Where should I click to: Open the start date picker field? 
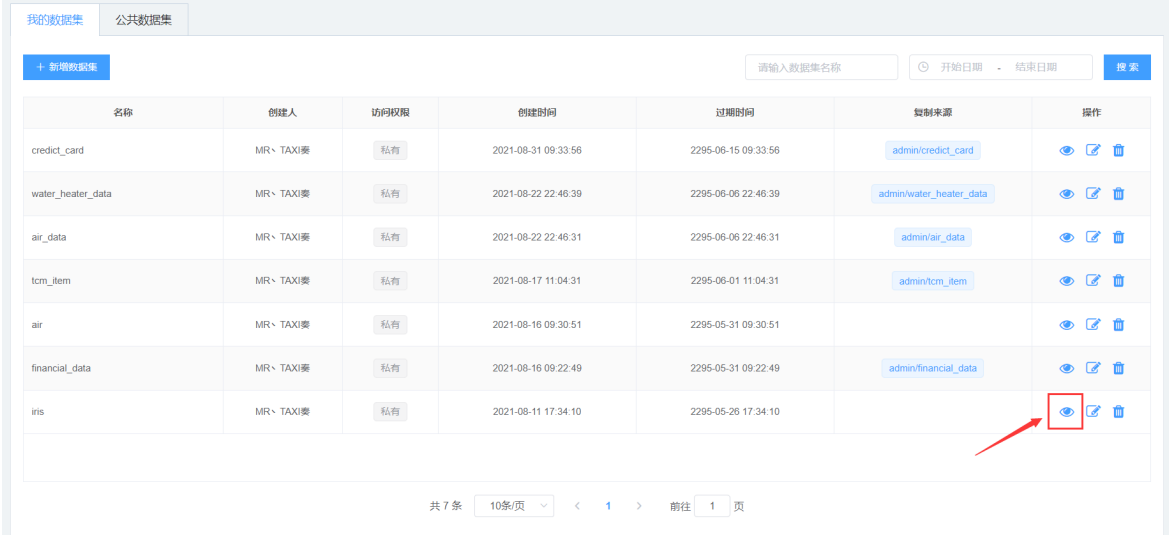point(960,67)
